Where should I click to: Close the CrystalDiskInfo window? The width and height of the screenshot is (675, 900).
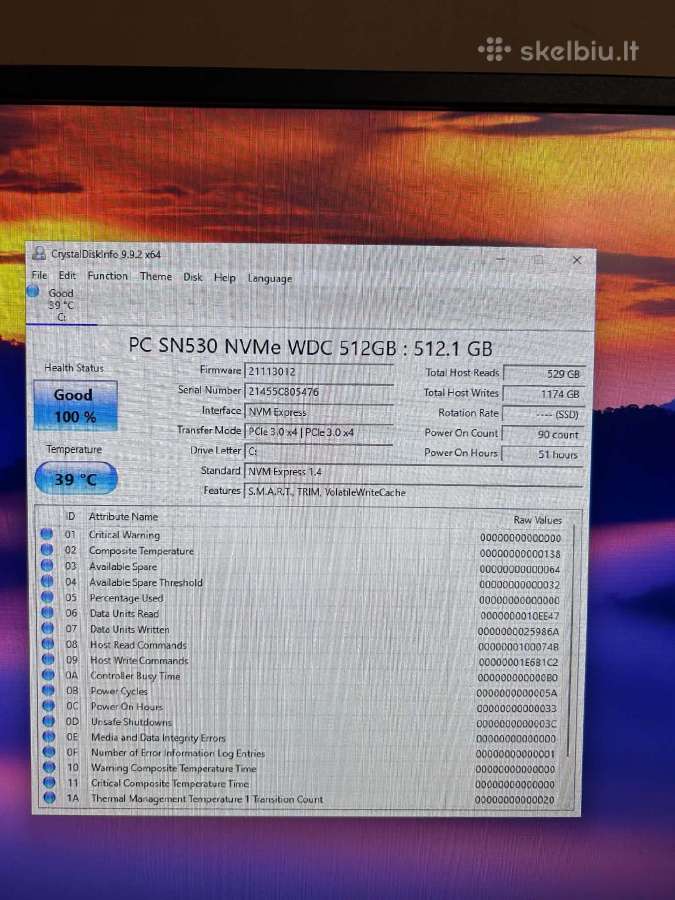point(577,260)
